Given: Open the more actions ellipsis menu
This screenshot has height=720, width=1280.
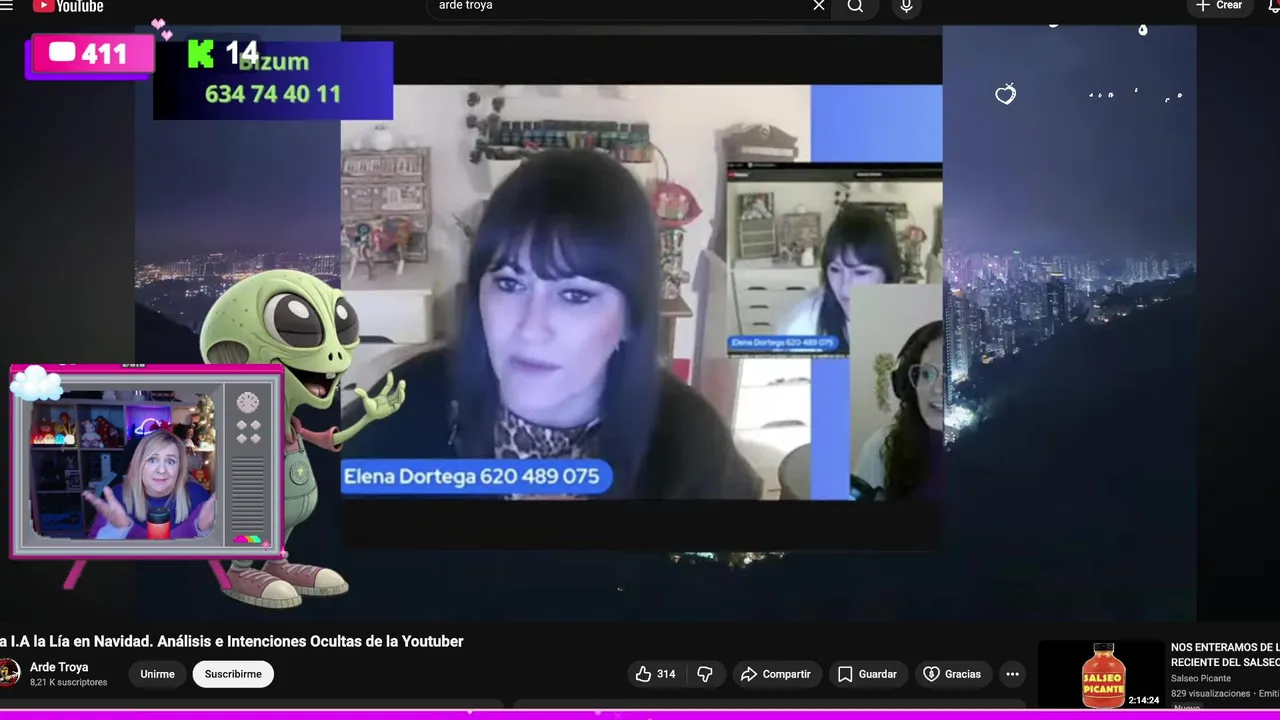Looking at the screenshot, I should tap(1012, 674).
